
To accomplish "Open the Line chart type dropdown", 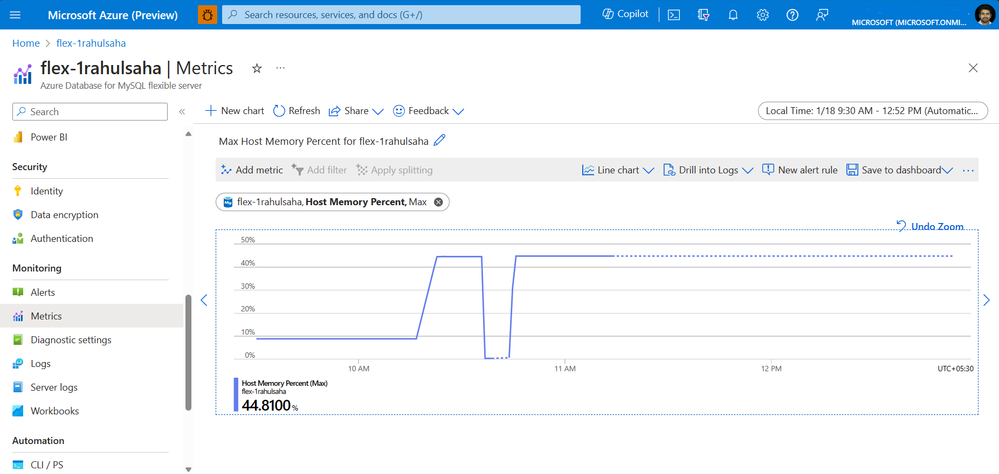I will 618,170.
